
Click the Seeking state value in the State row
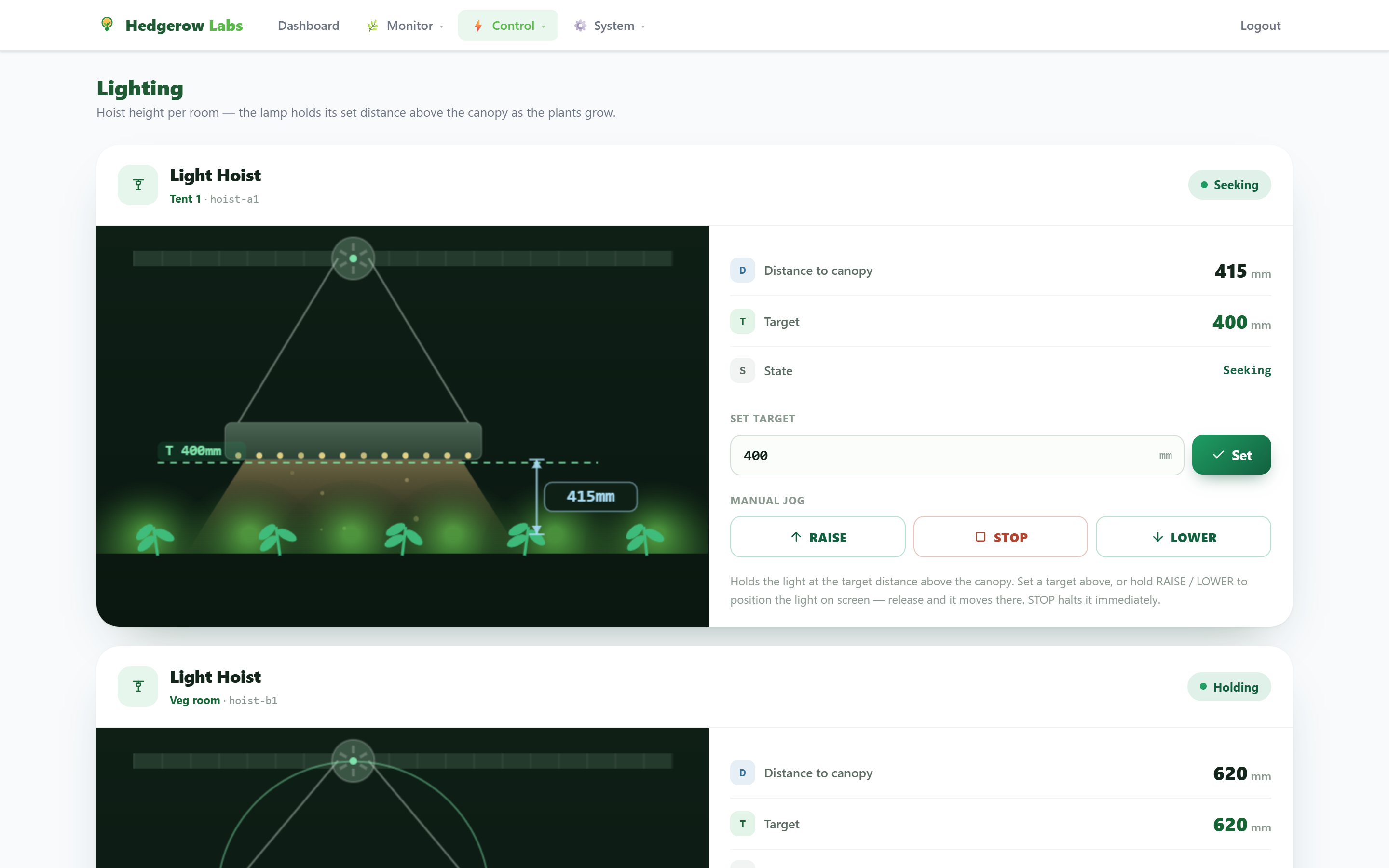pyautogui.click(x=1247, y=370)
